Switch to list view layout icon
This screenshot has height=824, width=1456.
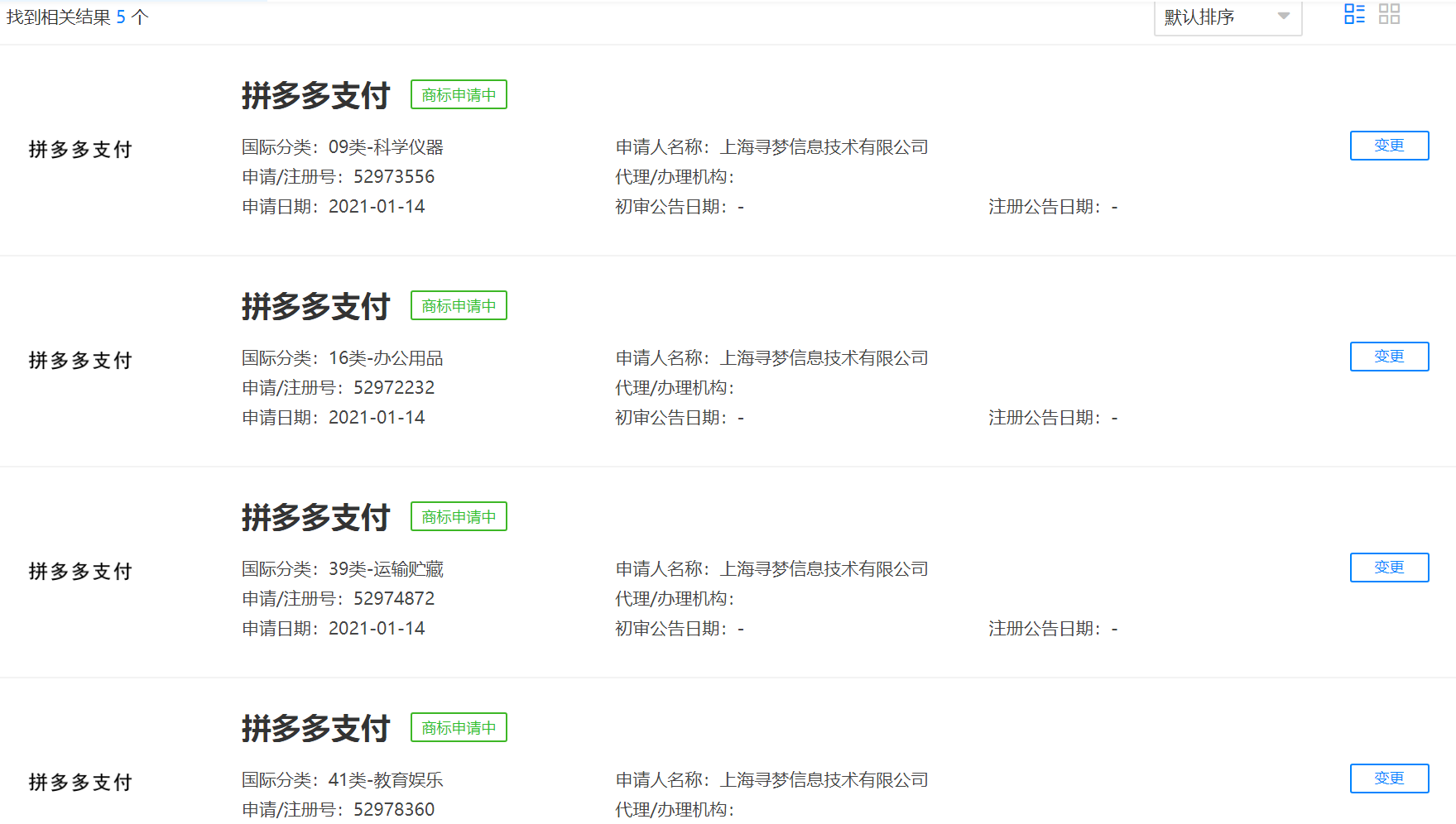[x=1354, y=13]
